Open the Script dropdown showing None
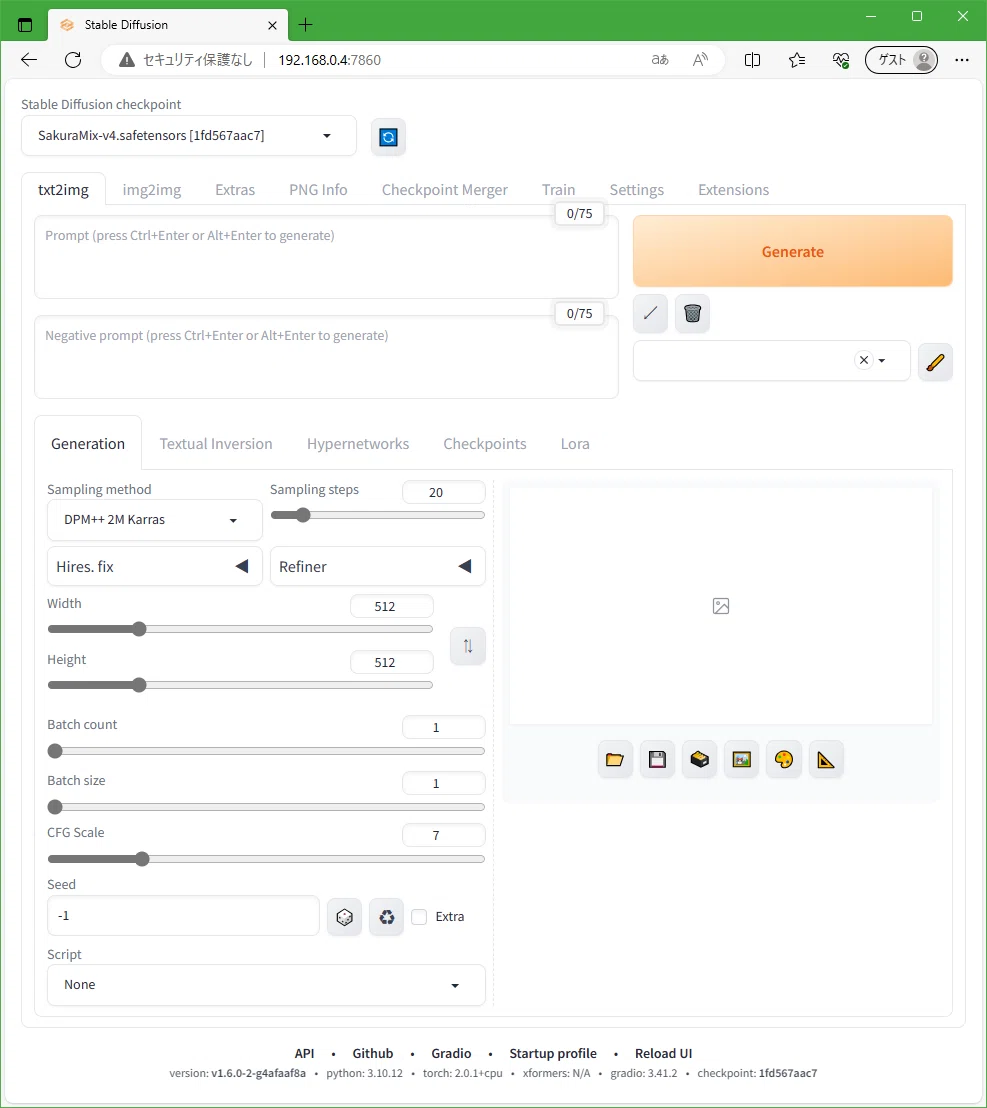This screenshot has height=1108, width=987. coord(266,985)
